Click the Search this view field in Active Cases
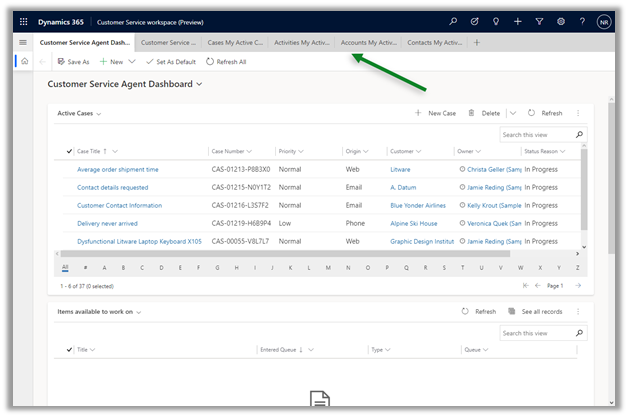The height and width of the screenshot is (417, 628). click(537, 134)
